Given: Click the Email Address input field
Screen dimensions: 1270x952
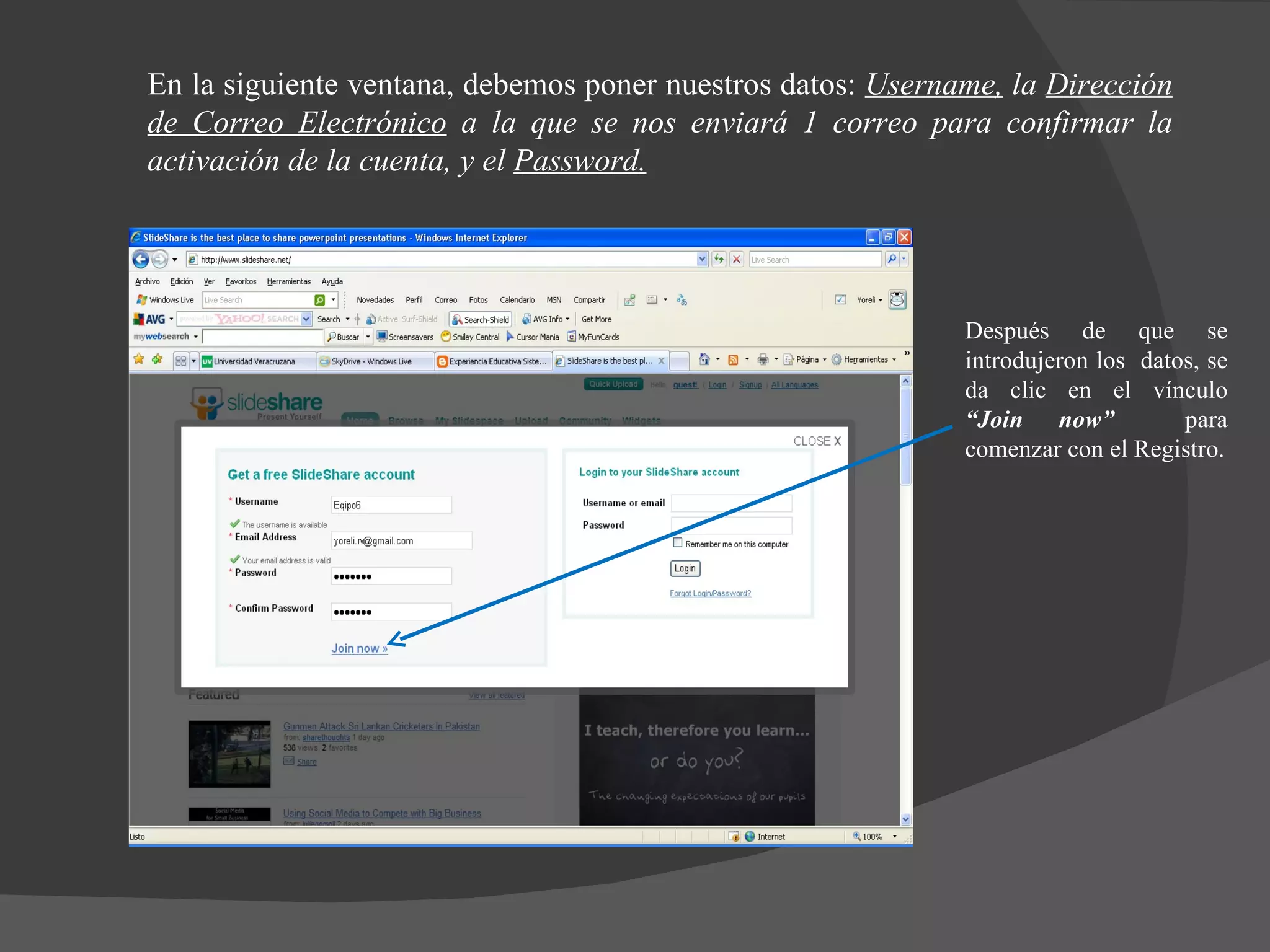Looking at the screenshot, I should click(x=401, y=540).
